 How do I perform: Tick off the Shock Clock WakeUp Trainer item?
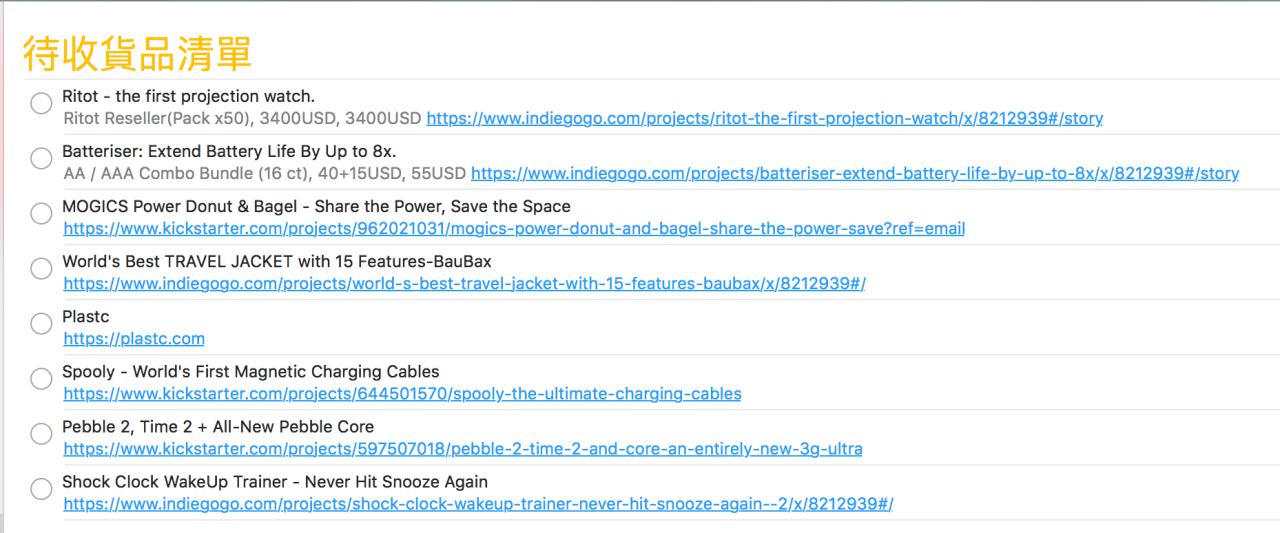pyautogui.click(x=41, y=489)
